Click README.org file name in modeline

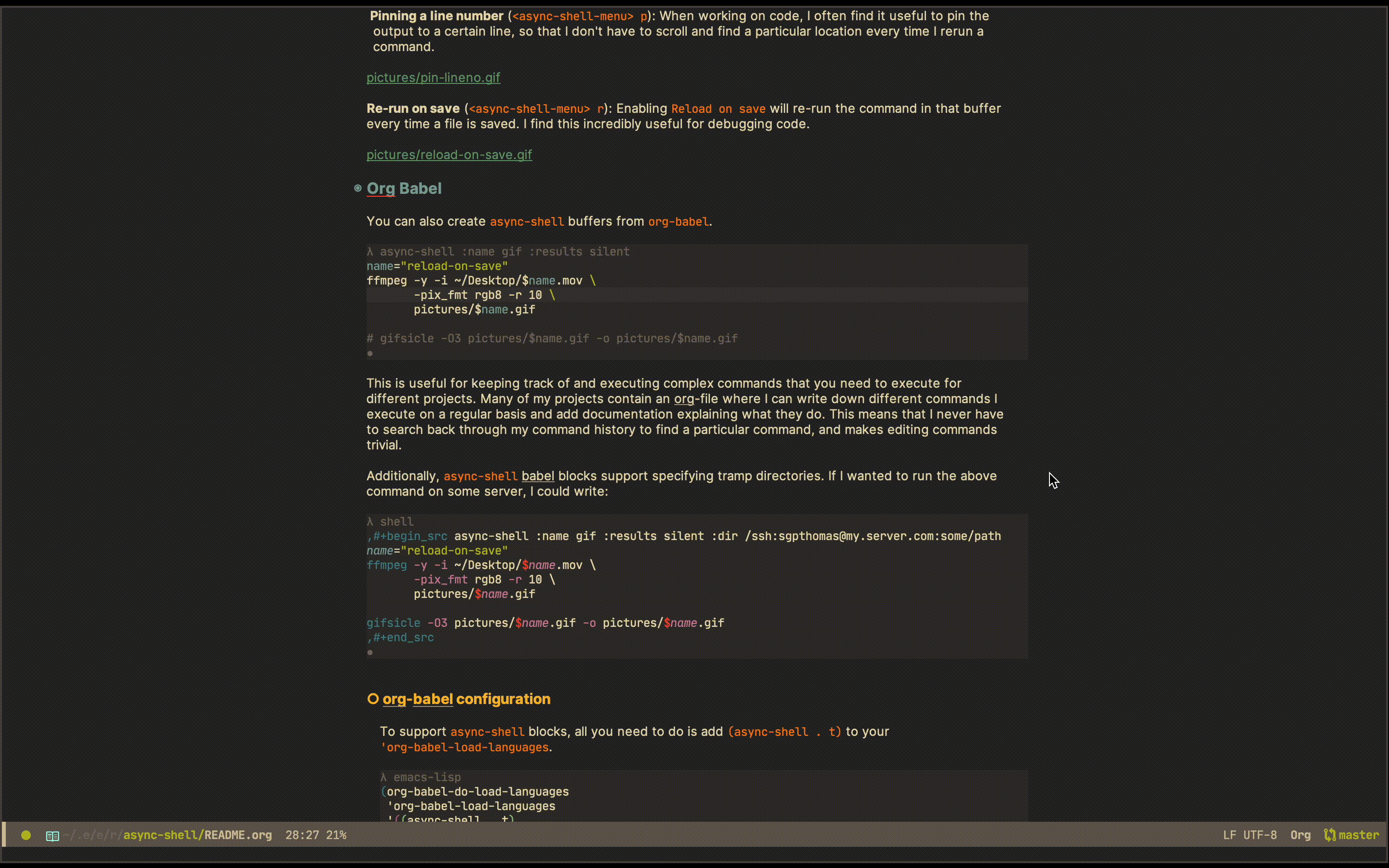[238, 835]
